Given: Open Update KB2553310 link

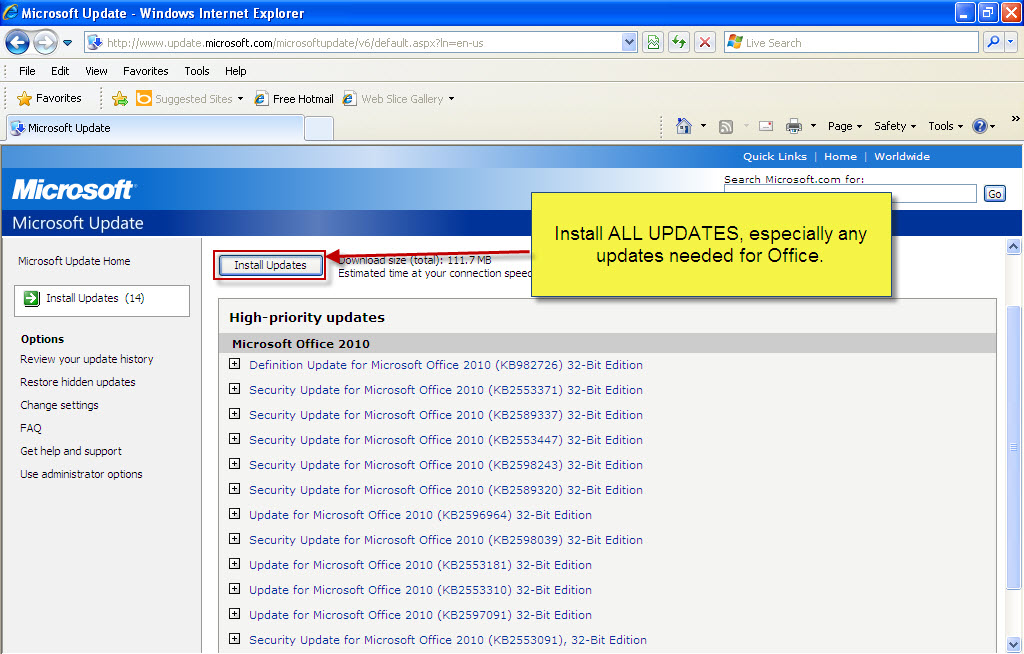Looking at the screenshot, I should click(x=420, y=590).
